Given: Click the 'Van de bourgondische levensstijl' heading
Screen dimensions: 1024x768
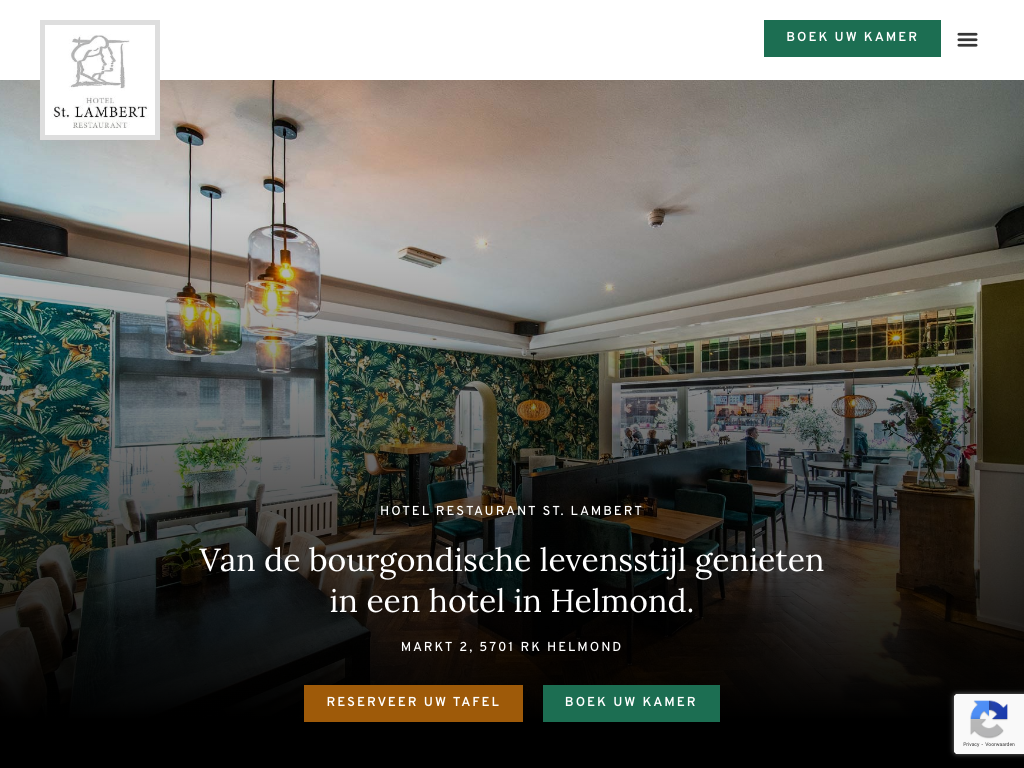Looking at the screenshot, I should 511,580.
